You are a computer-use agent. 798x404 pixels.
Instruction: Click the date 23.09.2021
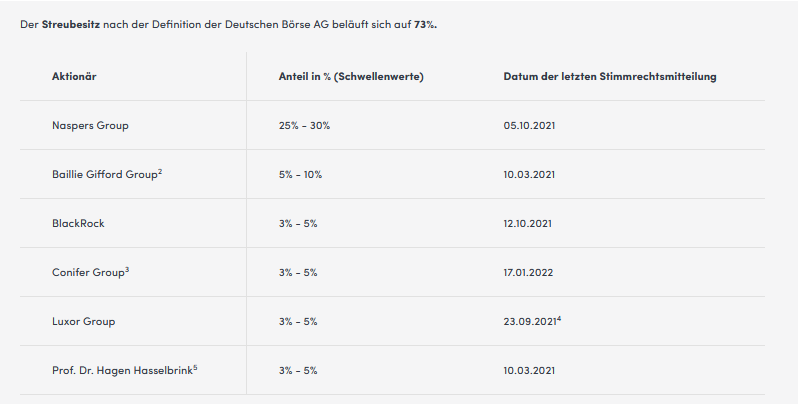(x=530, y=322)
